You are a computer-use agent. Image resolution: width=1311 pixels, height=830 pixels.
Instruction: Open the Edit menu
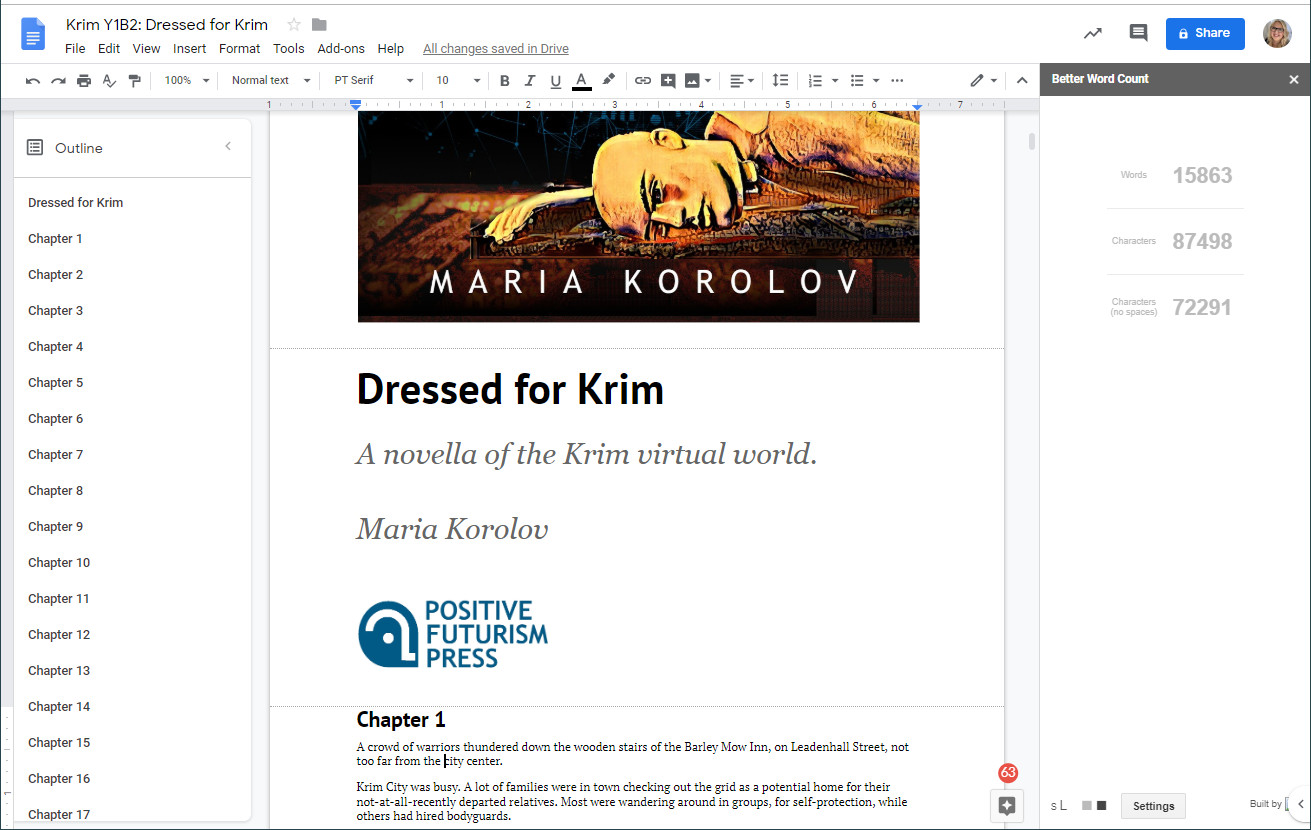(109, 49)
